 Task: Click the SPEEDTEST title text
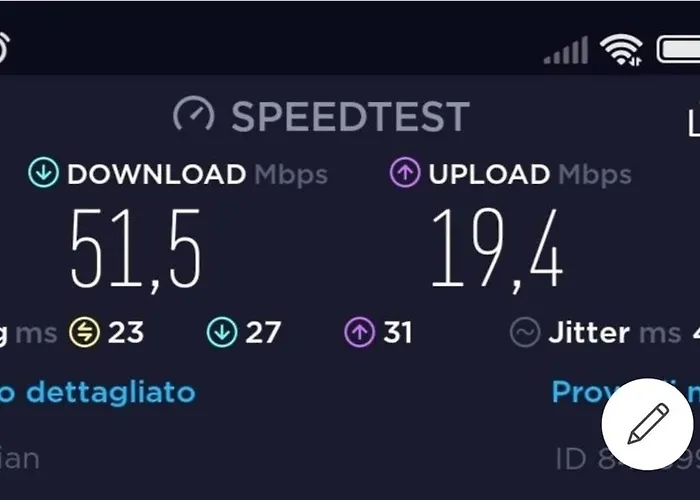[x=350, y=117]
